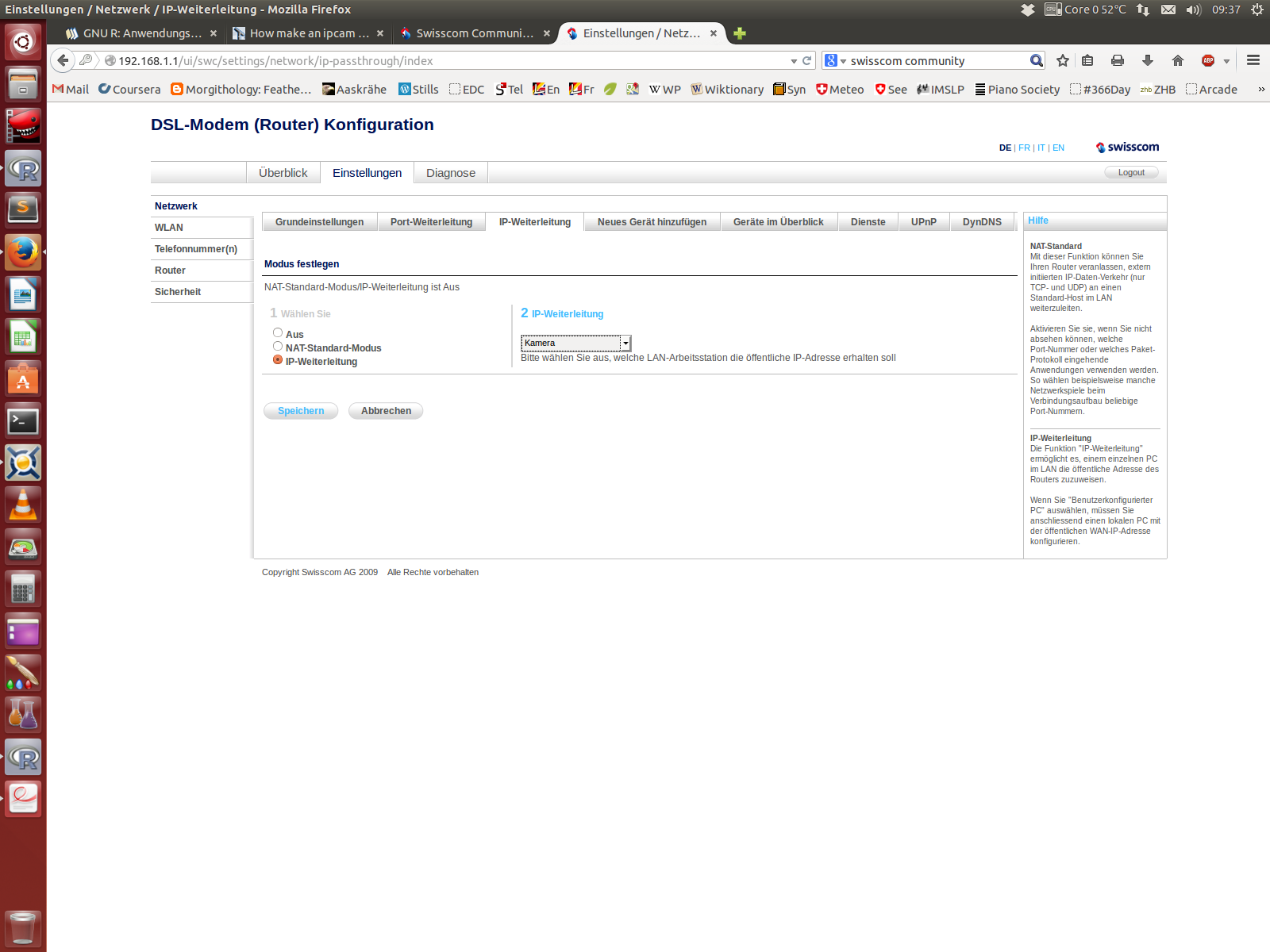Bookmark this page with the star icon
Viewport: 1270px width, 952px height.
1063,60
